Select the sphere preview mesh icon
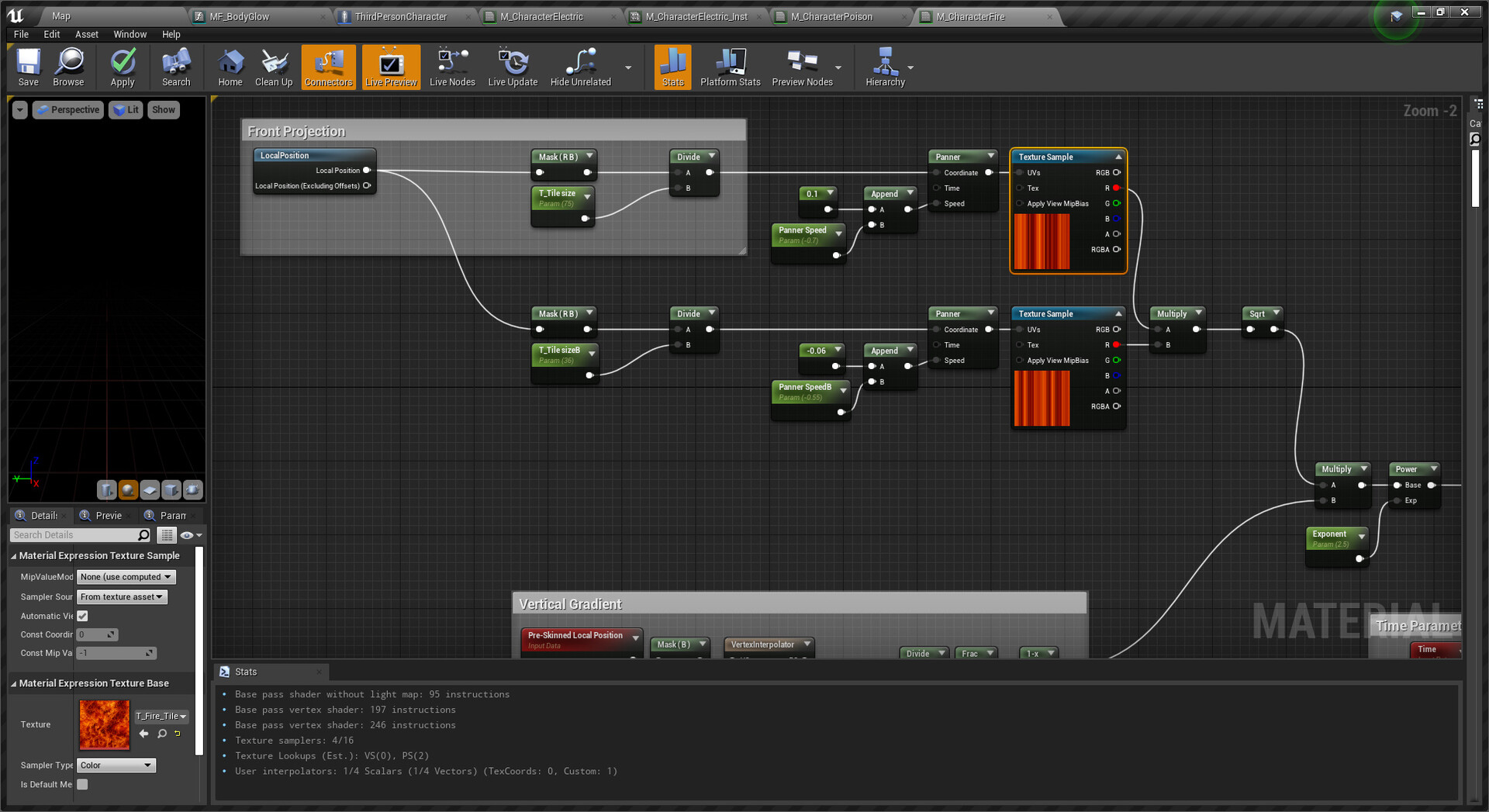The width and height of the screenshot is (1489, 812). (x=129, y=489)
